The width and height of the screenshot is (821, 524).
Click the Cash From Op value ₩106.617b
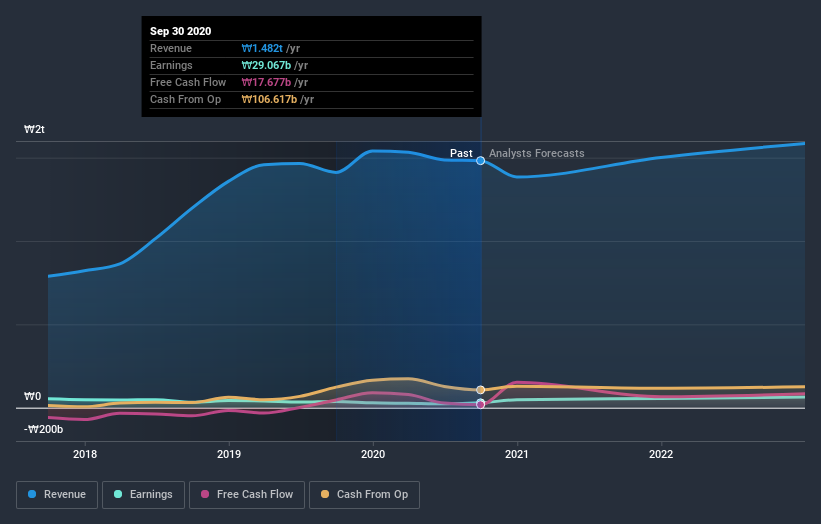click(269, 99)
